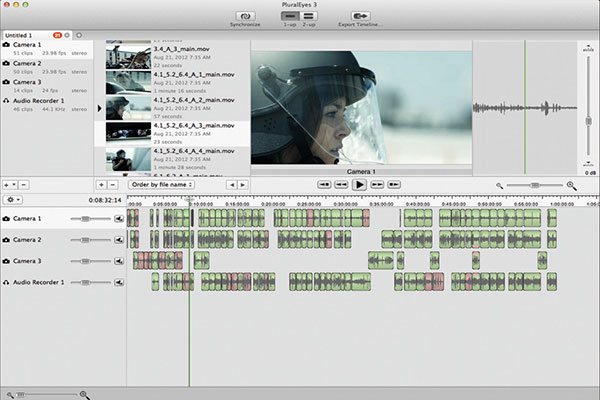Open thumbnail of 3.4_A_3_main.mov
Image resolution: width=600 pixels, height=400 pixels.
(x=128, y=57)
